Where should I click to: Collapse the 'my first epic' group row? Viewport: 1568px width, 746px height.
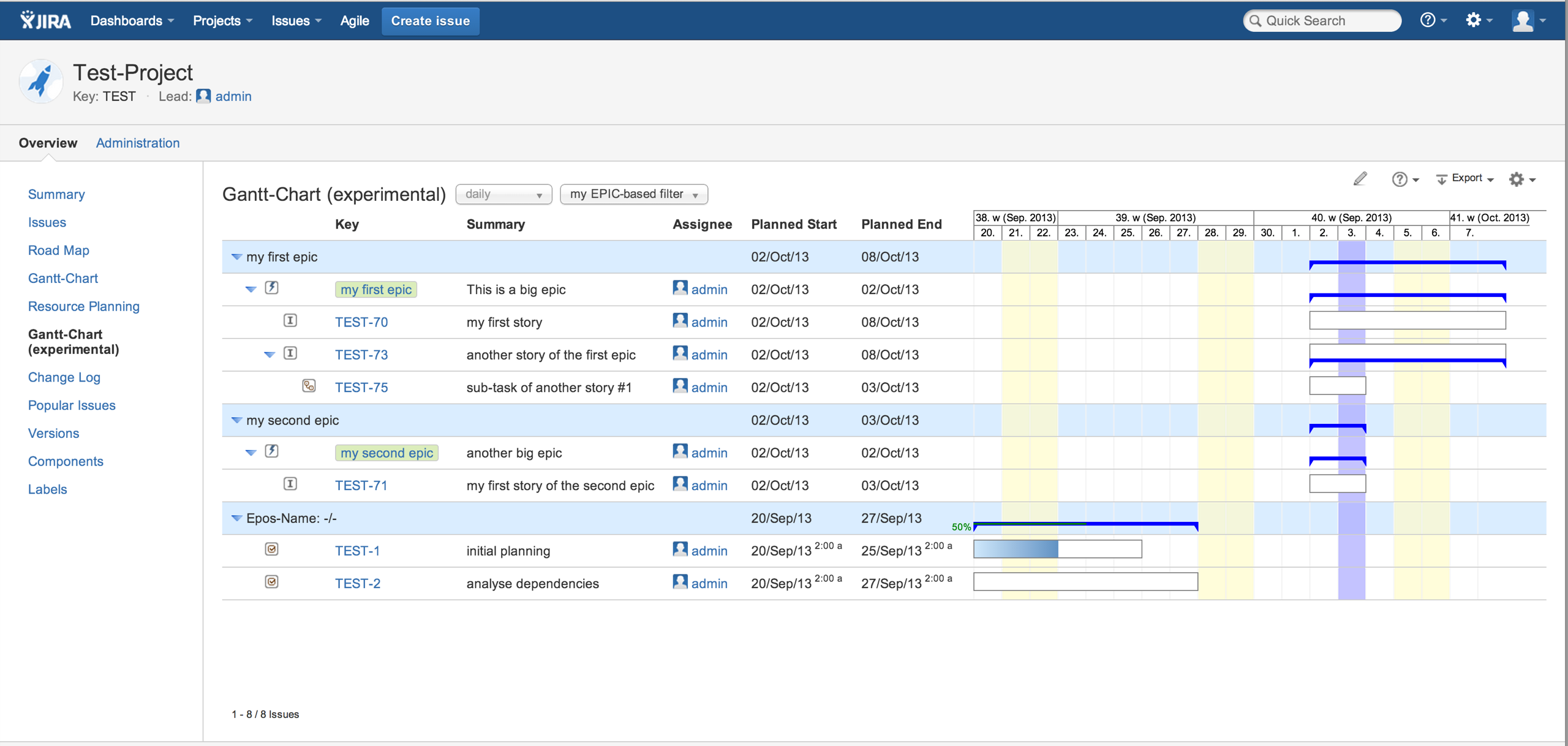click(x=236, y=257)
